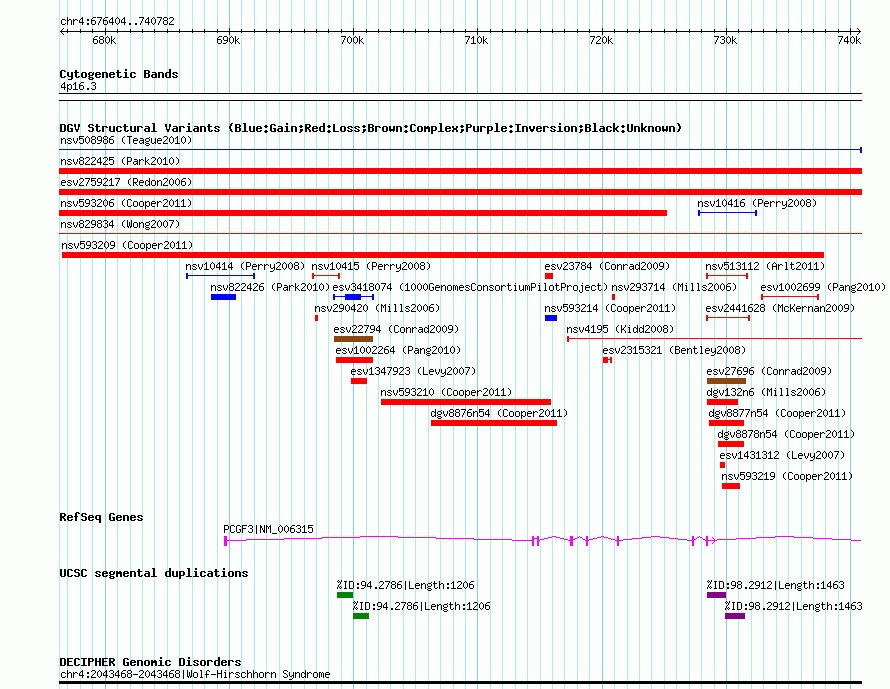890x689 pixels.
Task: Select esv2441628 (McKernan2009) label
Action: click(780, 308)
